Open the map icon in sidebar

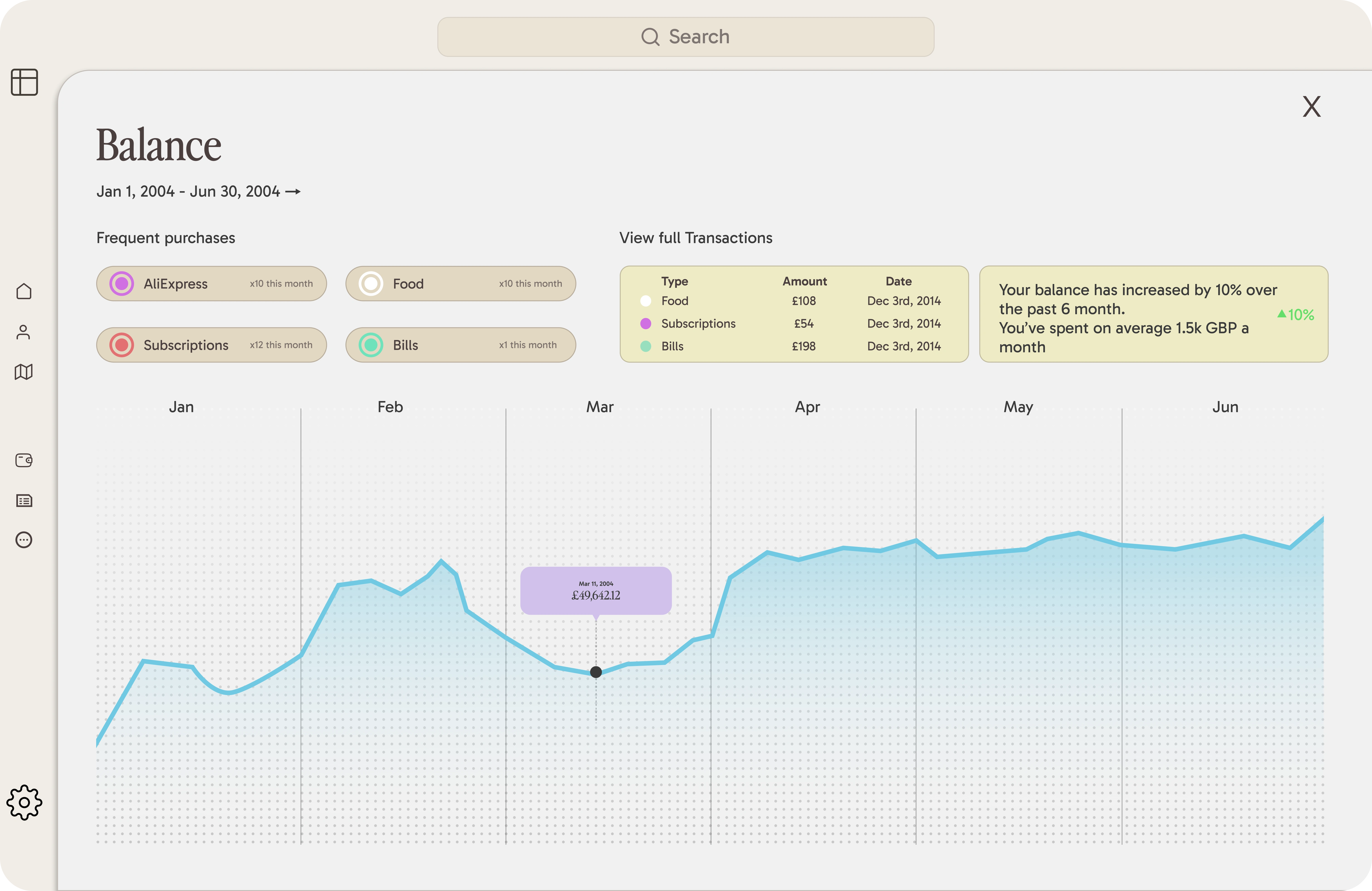(24, 372)
